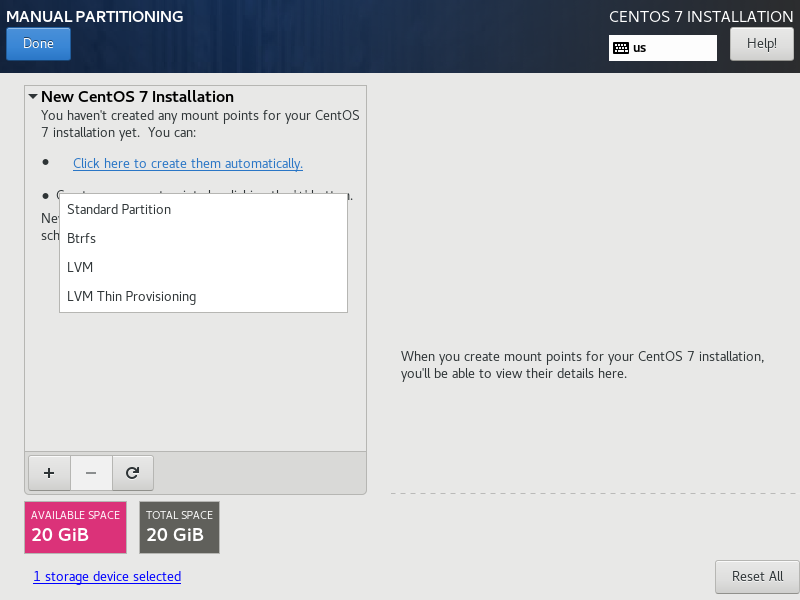Click the CENTOS 7 INSTALLATION title text
Image resolution: width=800 pixels, height=600 pixels.
point(701,16)
